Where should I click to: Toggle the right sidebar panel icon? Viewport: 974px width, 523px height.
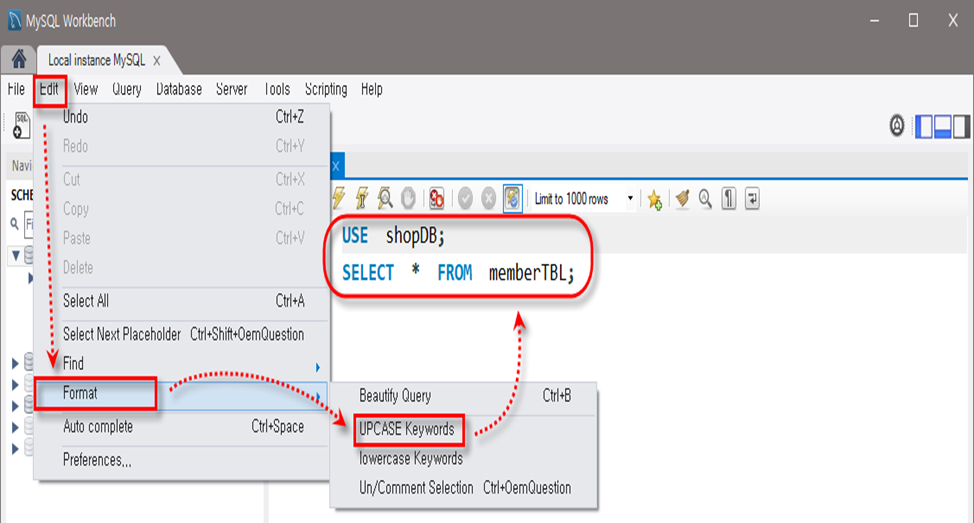(x=960, y=126)
